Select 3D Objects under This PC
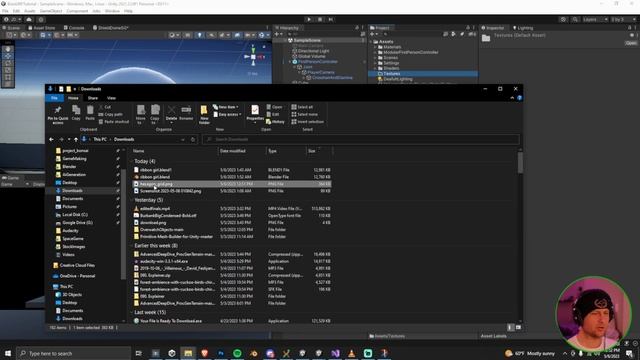The width and height of the screenshot is (640, 360). pyautogui.click(x=72, y=295)
